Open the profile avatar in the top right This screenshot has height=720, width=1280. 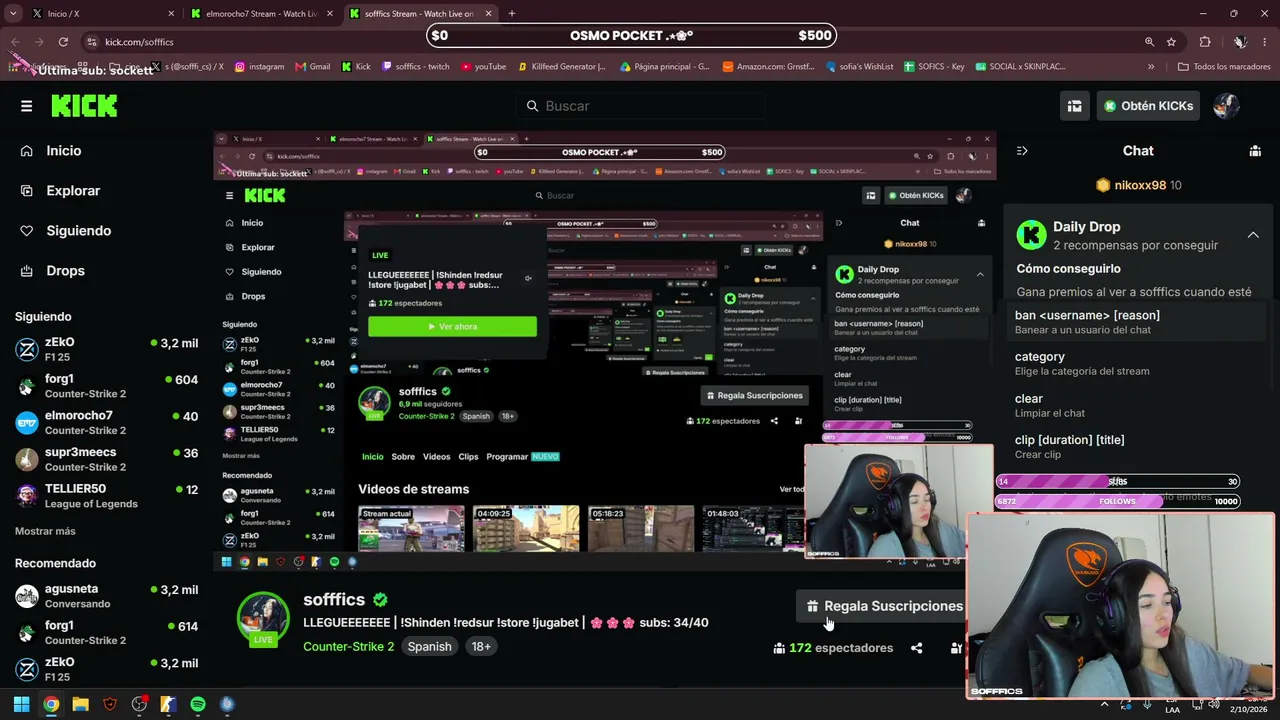[1226, 106]
